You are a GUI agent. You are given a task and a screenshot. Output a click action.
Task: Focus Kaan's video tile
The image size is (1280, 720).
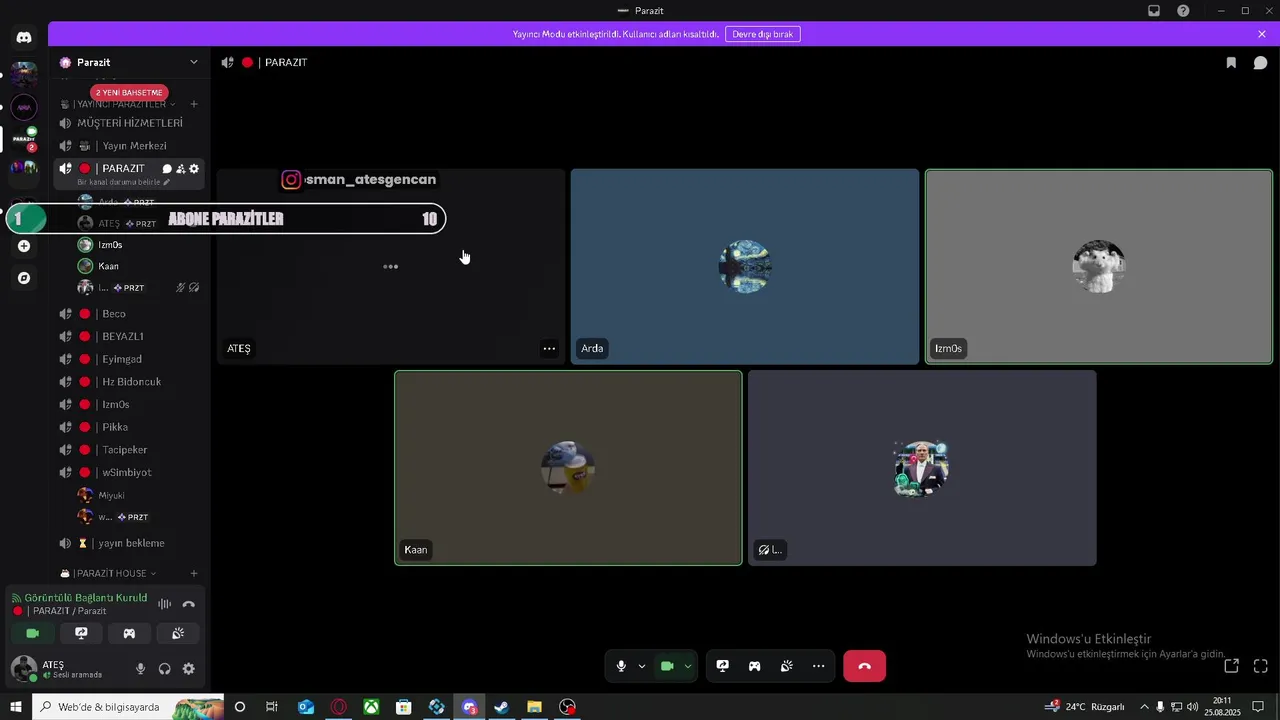[568, 468]
